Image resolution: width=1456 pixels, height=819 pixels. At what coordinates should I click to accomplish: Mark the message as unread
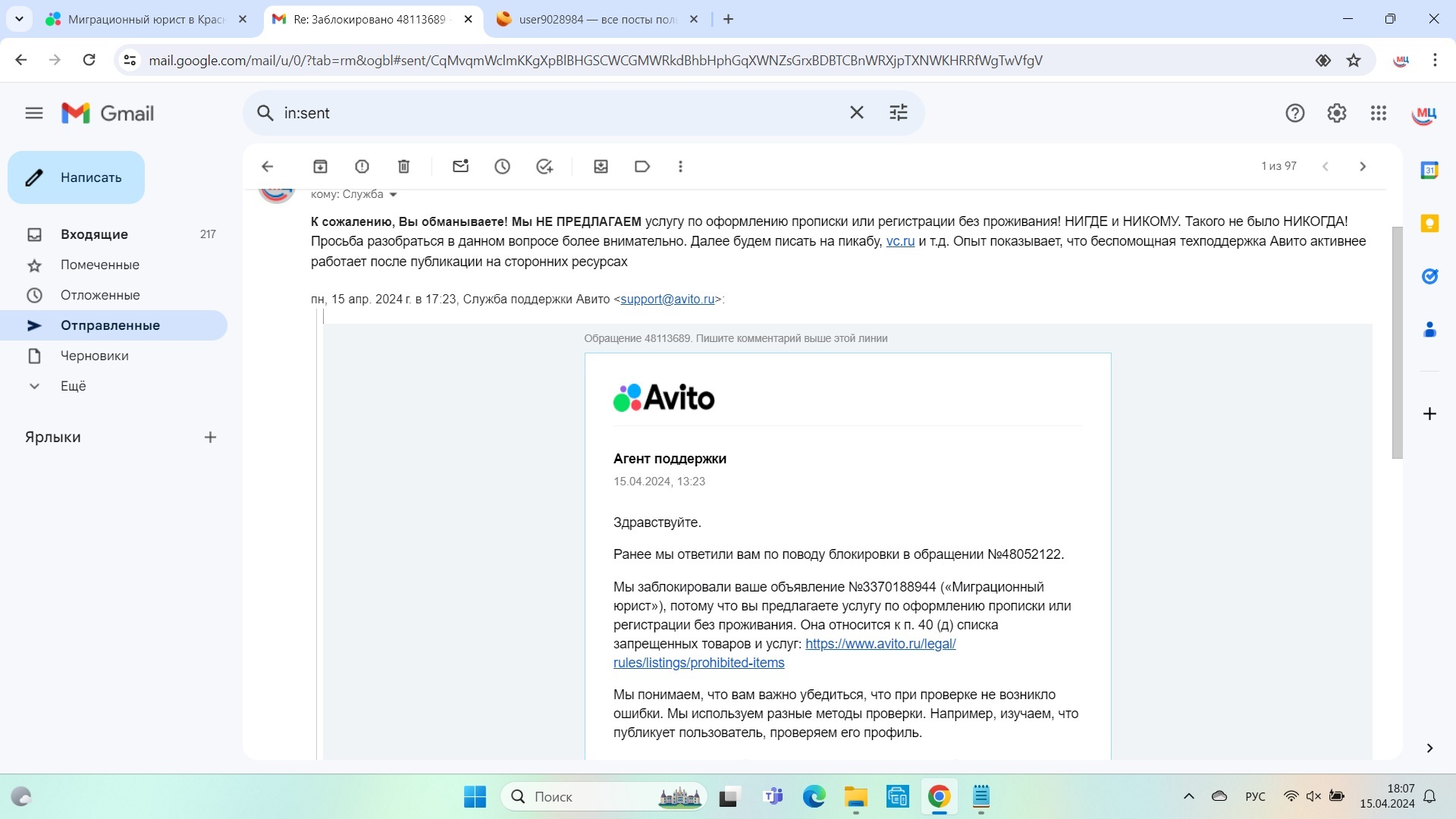tap(460, 166)
